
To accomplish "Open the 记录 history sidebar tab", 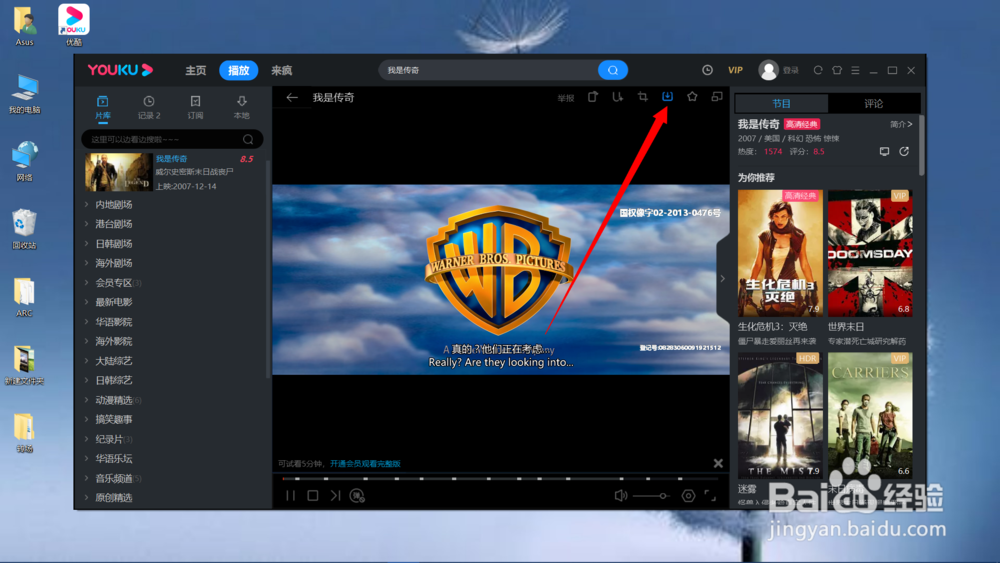I will 149,107.
